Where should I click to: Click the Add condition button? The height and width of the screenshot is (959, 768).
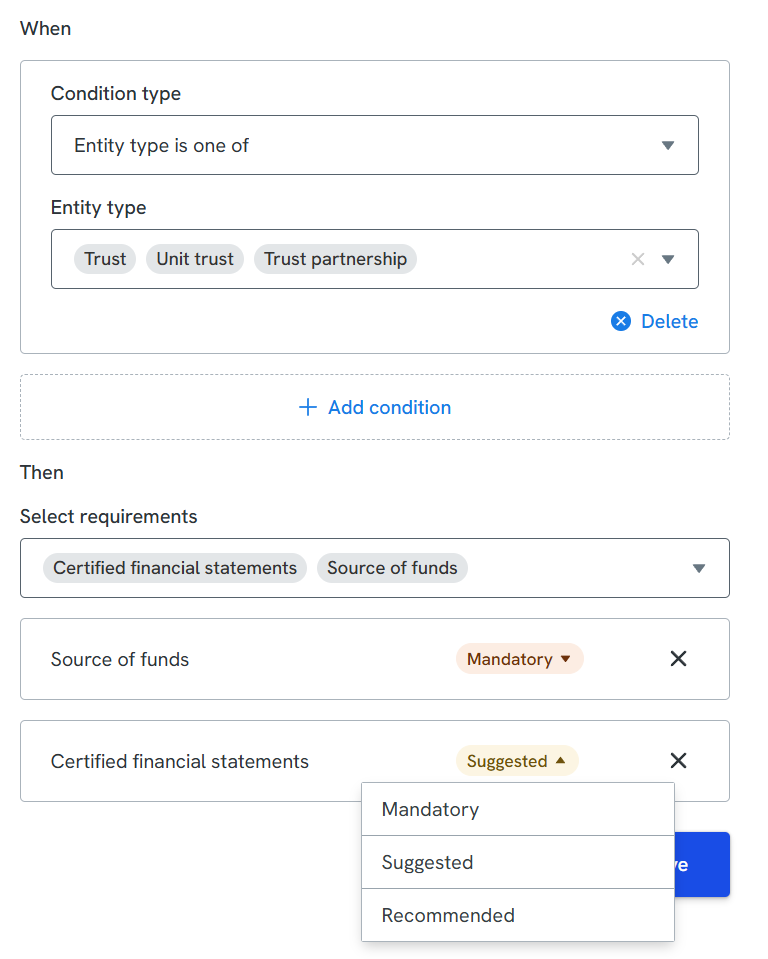pyautogui.click(x=375, y=407)
